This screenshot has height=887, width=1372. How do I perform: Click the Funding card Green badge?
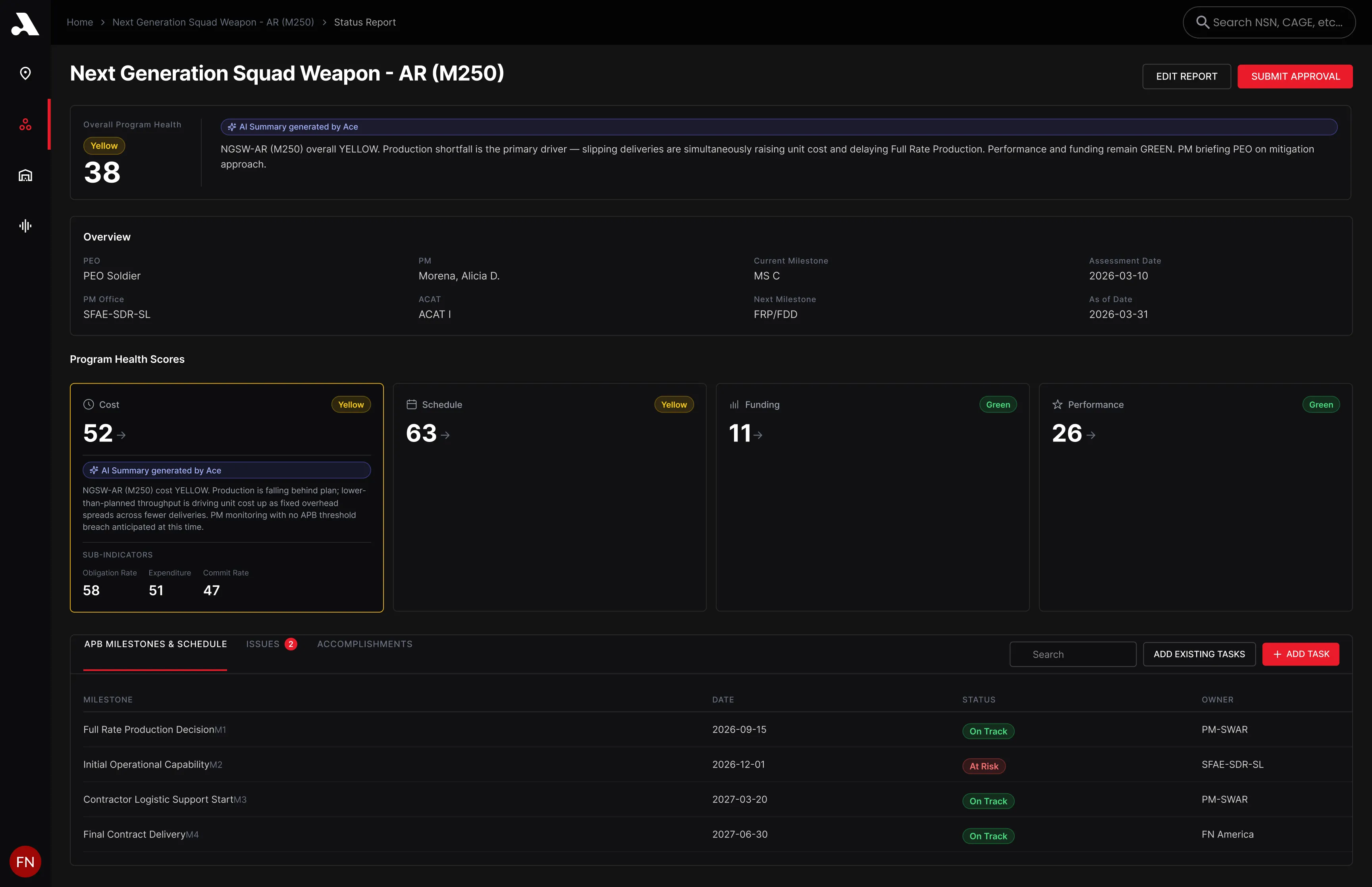(x=998, y=404)
